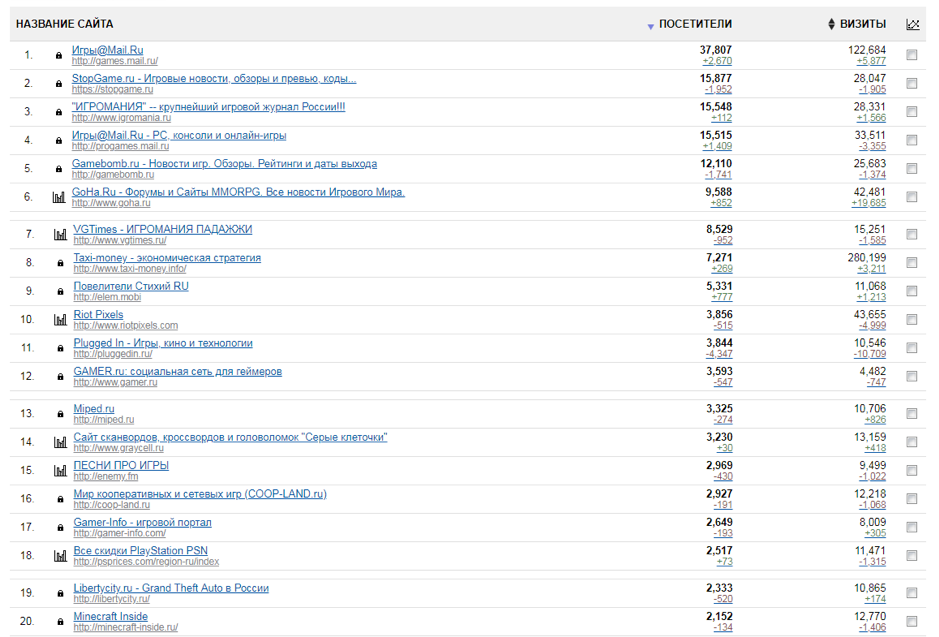939x637 pixels.
Task: Open stats chart icon for VGTimes
Action: click(60, 234)
